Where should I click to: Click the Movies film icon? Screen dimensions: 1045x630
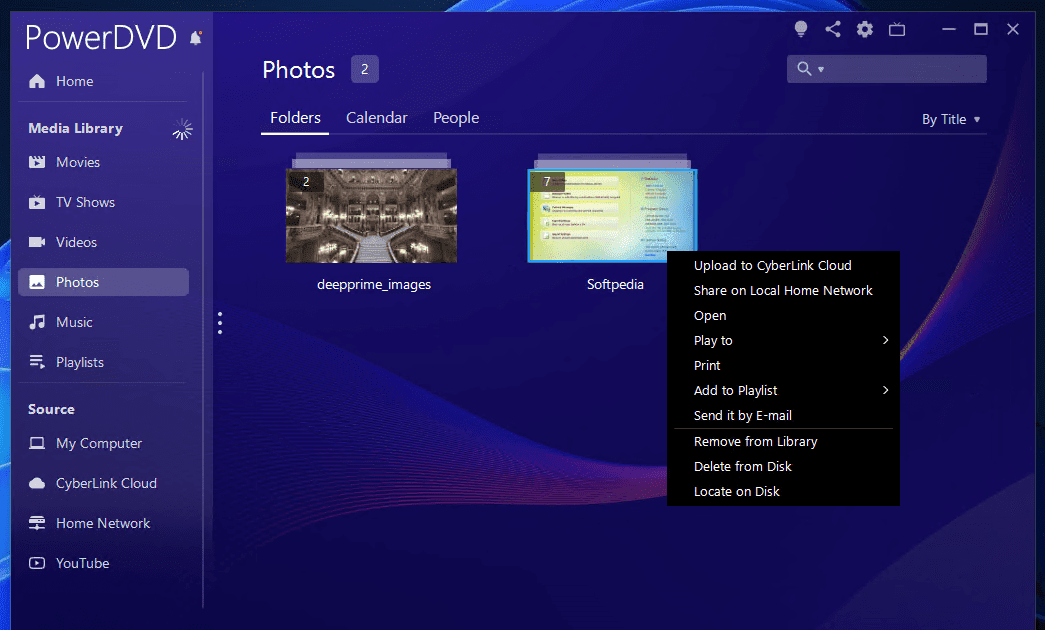pyautogui.click(x=37, y=162)
